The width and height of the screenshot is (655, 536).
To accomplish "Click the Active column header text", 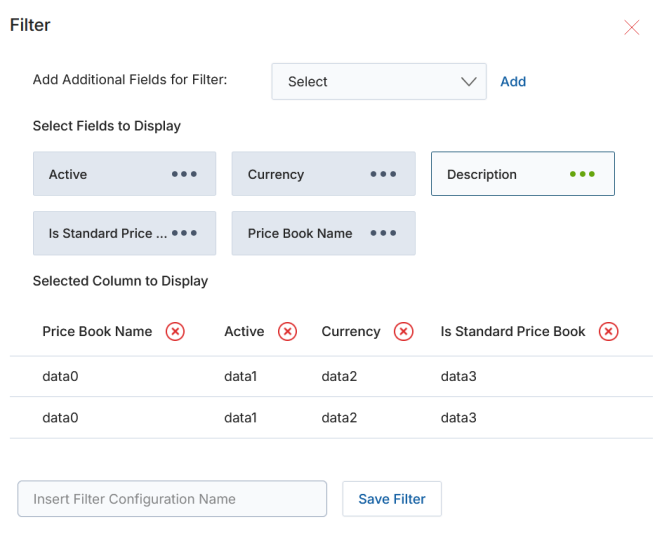I will click(x=244, y=331).
